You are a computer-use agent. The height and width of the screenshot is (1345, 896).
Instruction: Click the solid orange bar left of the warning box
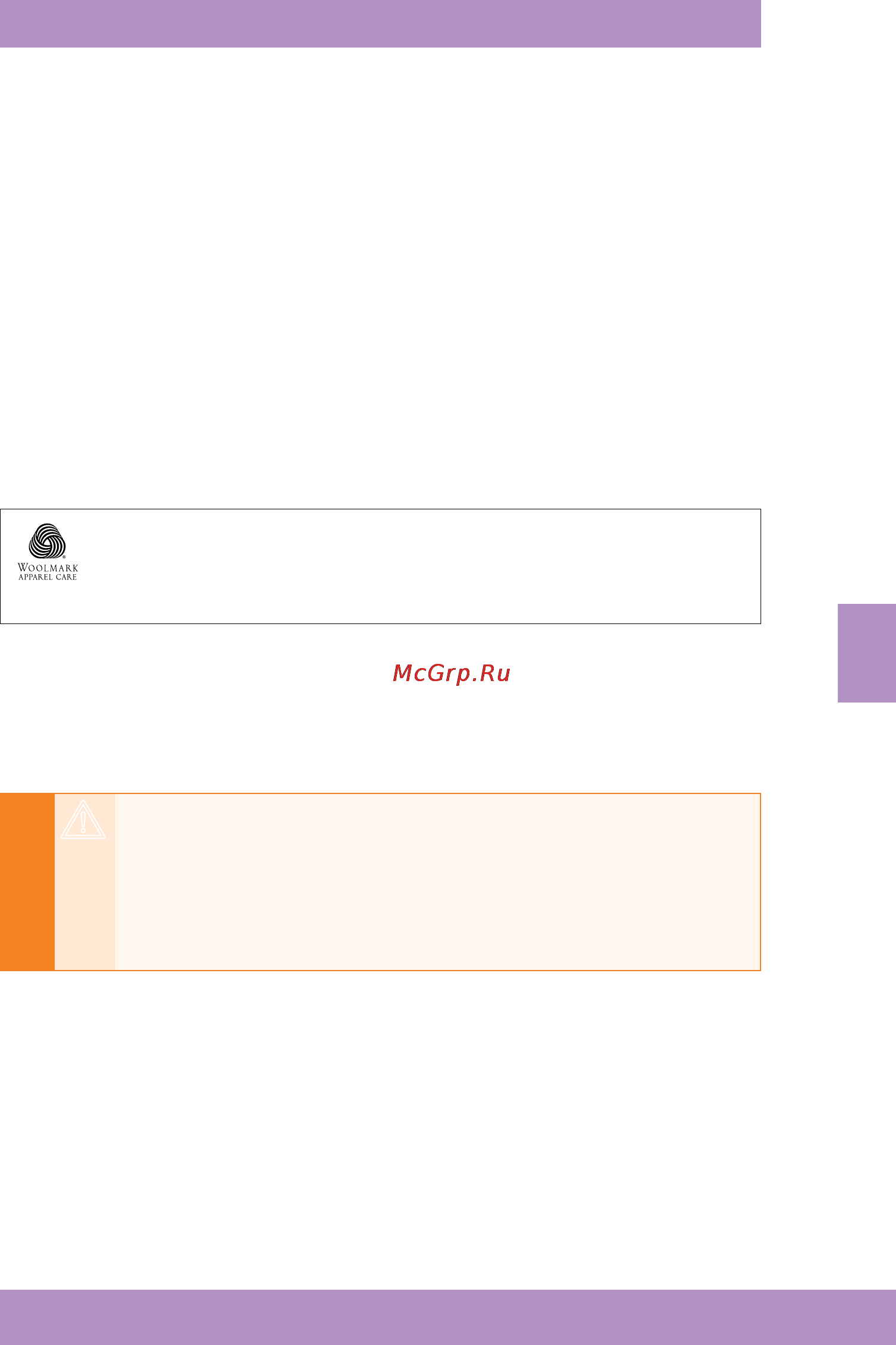tap(27, 882)
